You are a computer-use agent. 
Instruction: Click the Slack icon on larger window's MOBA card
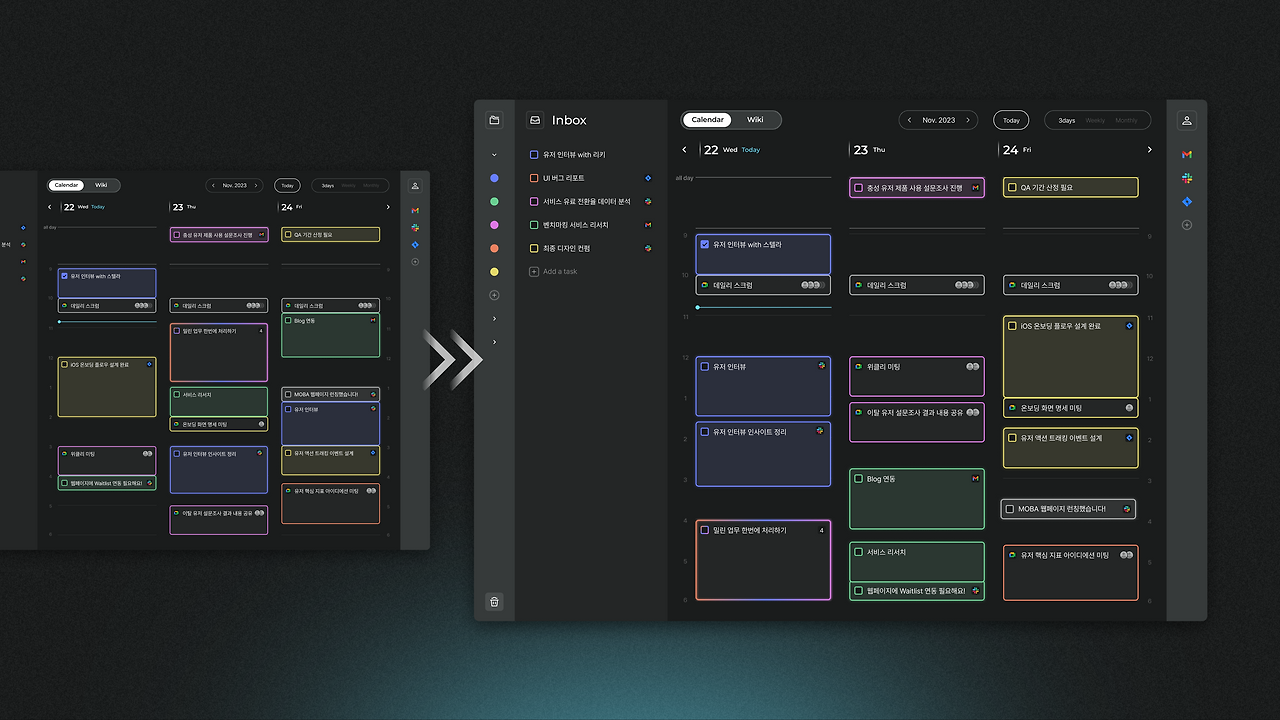click(x=1126, y=509)
